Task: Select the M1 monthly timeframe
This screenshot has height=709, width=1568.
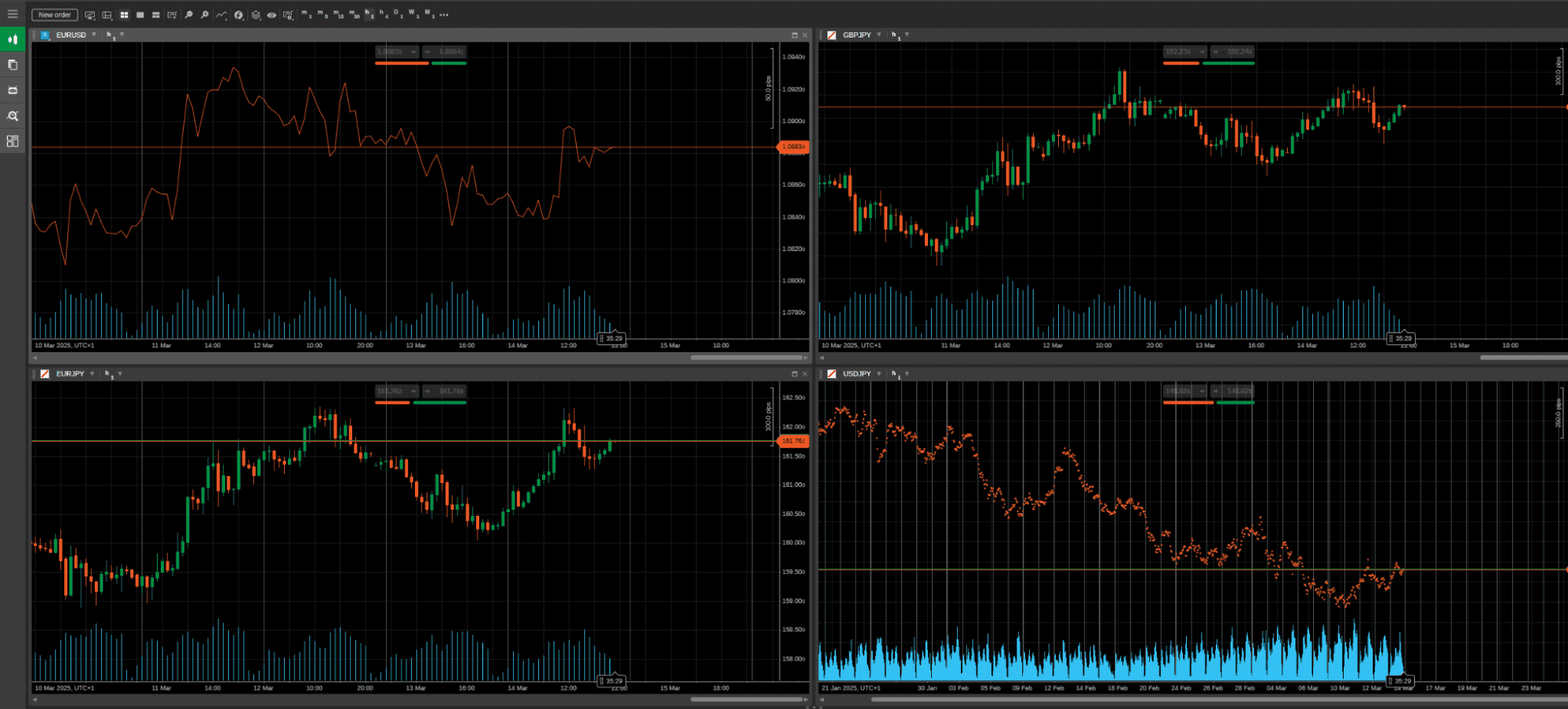Action: [429, 14]
